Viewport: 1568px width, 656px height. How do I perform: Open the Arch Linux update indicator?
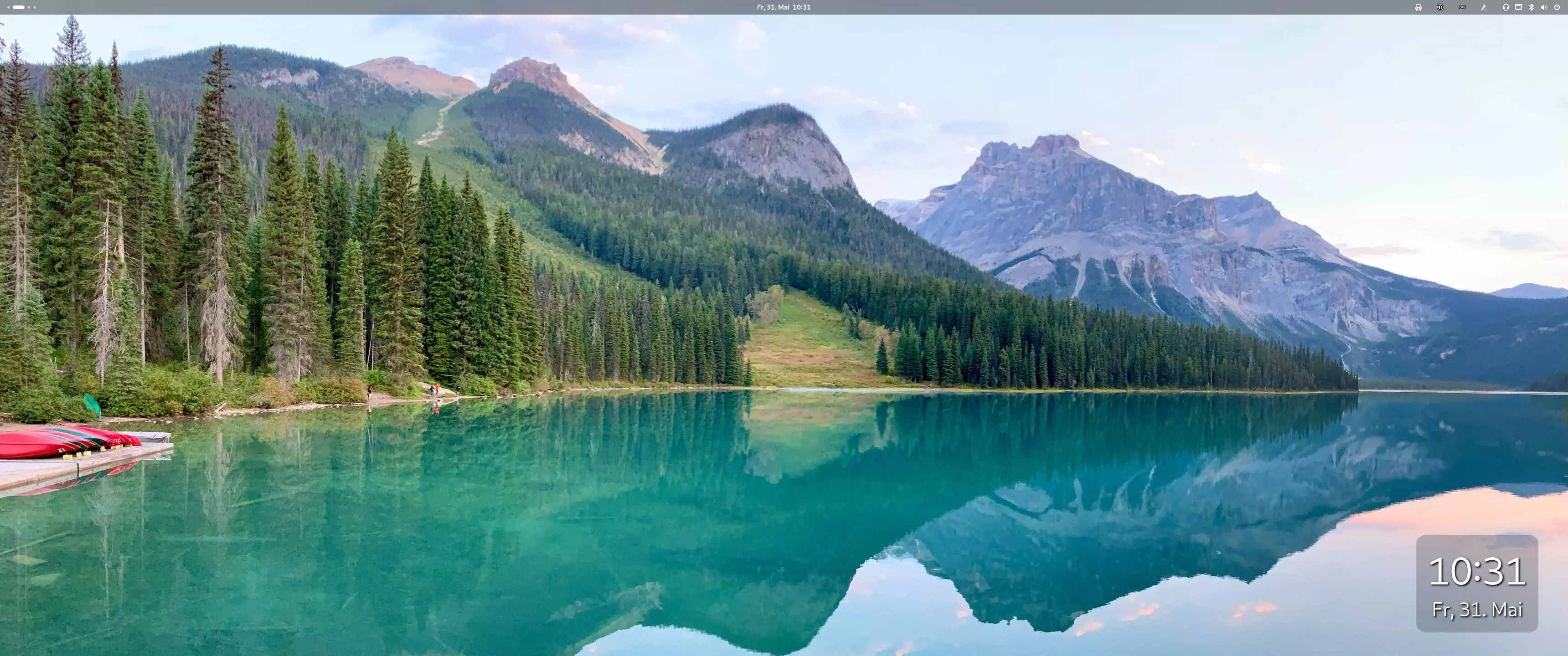[1484, 7]
